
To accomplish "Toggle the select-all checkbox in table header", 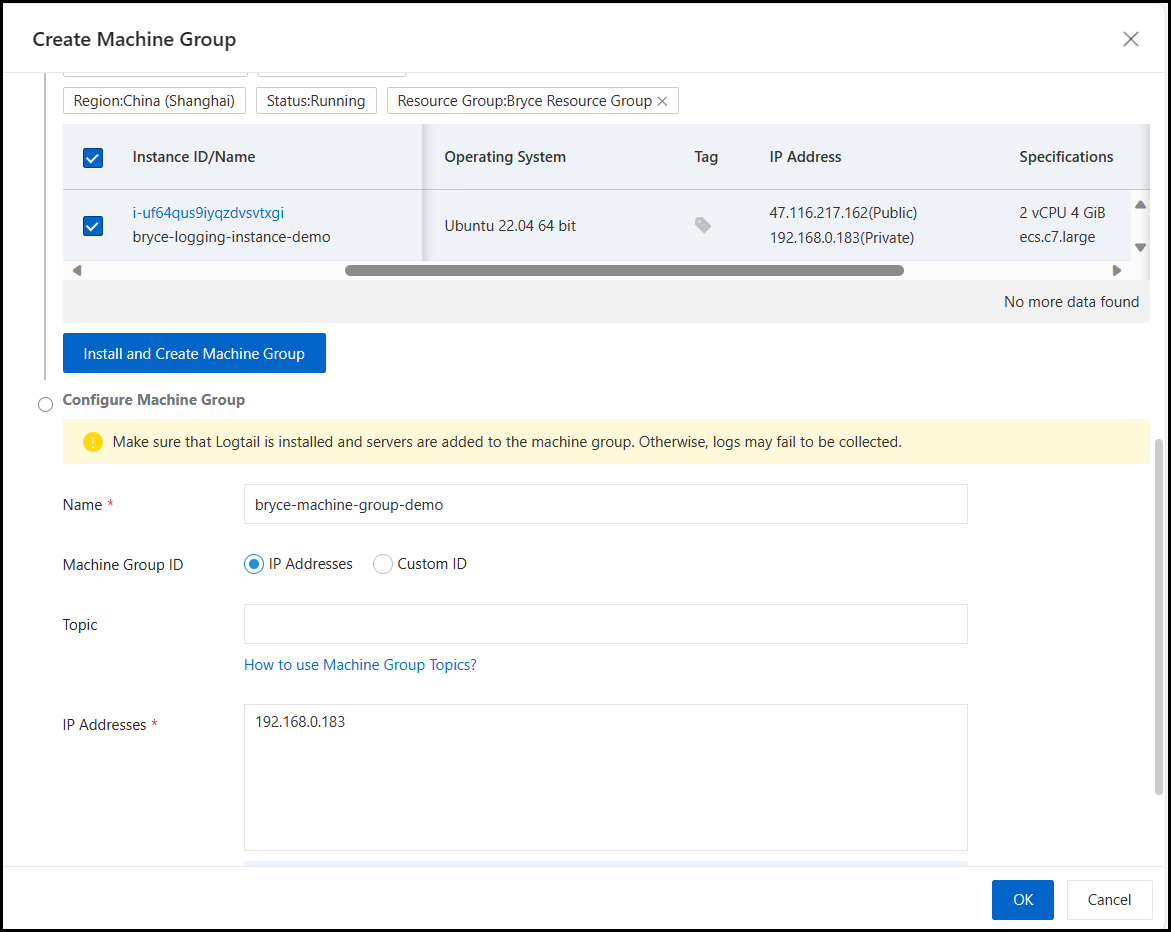I will (x=93, y=157).
